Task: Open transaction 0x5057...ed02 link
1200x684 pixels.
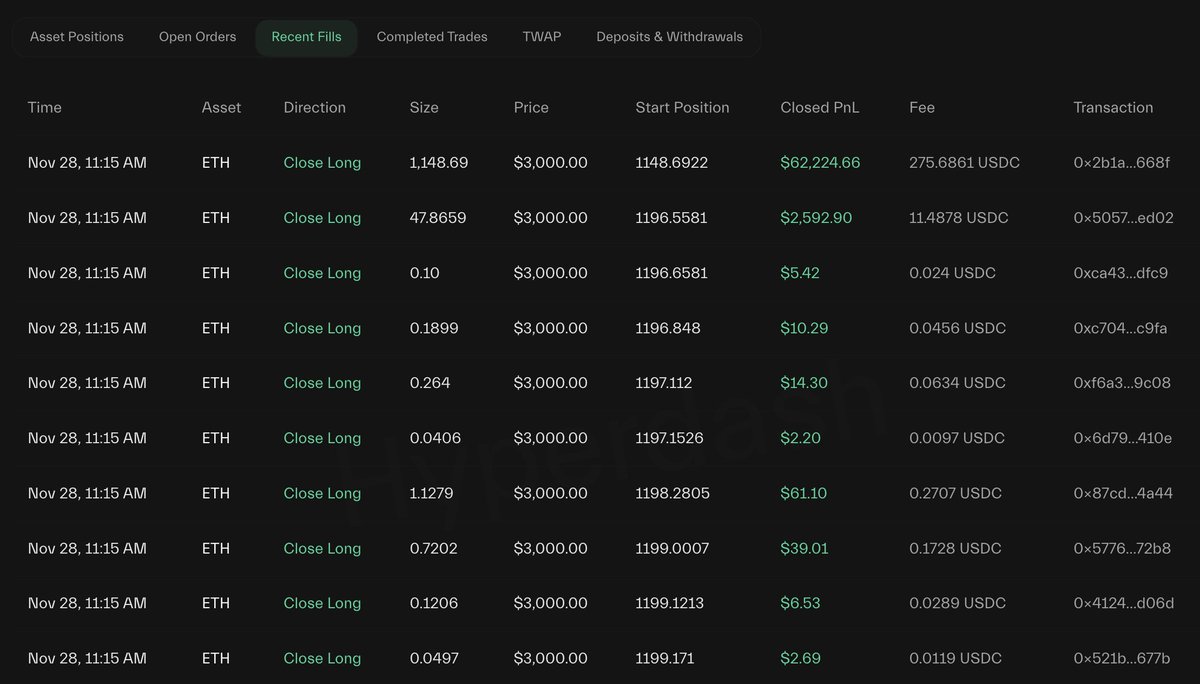Action: (1123, 218)
